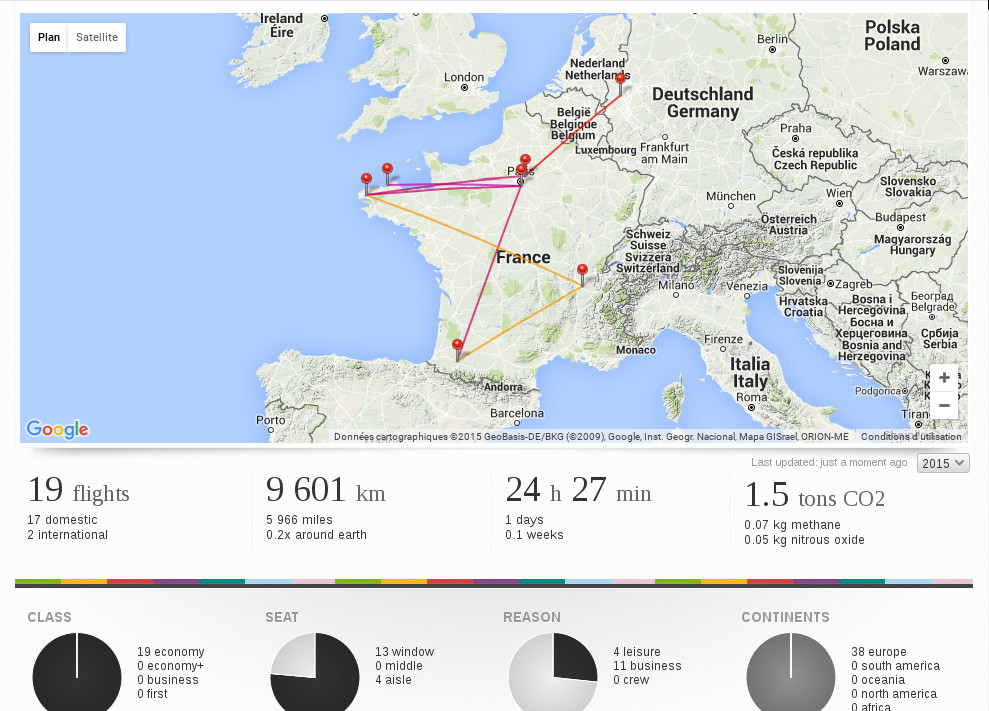Click the uppermost red pin north of Paris
The width and height of the screenshot is (989, 711).
(525, 160)
